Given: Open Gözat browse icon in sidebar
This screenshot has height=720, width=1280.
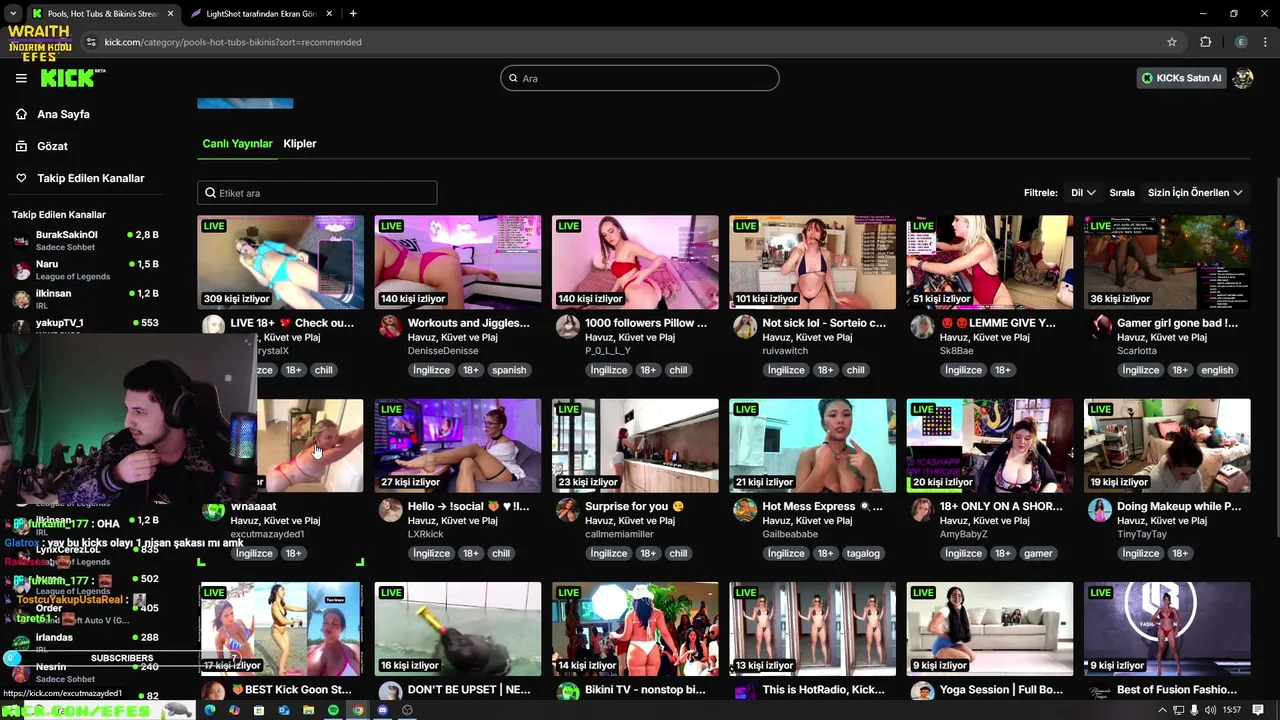Looking at the screenshot, I should (21, 146).
